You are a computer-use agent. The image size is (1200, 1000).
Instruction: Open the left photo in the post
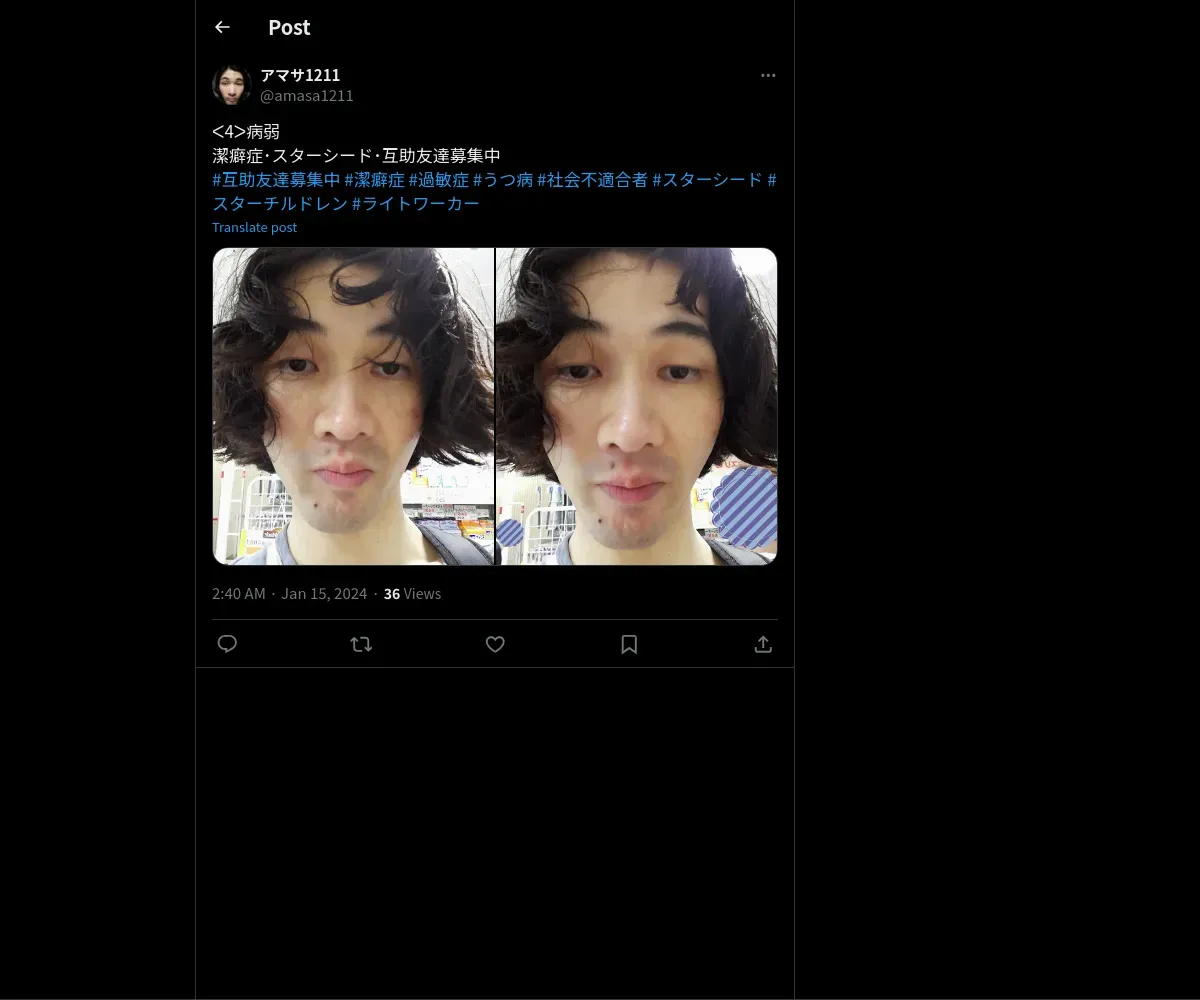click(x=353, y=406)
